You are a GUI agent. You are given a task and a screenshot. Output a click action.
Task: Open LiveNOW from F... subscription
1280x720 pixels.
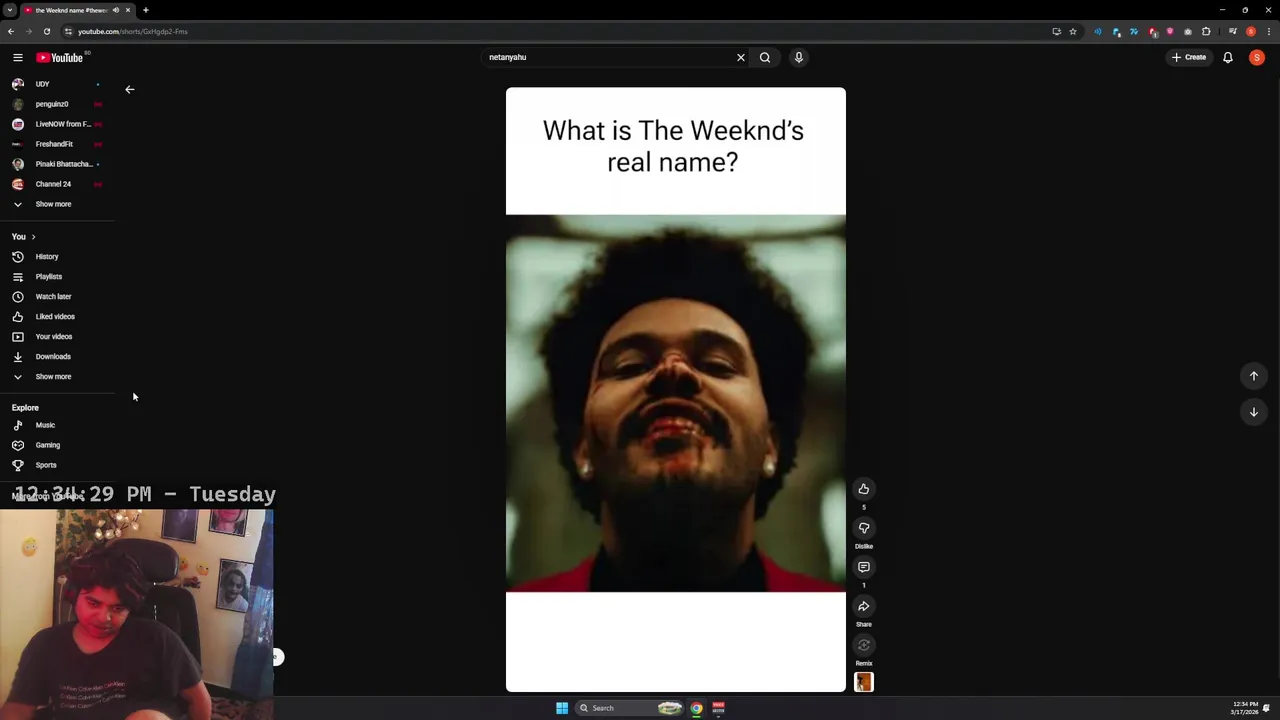pyautogui.click(x=56, y=124)
